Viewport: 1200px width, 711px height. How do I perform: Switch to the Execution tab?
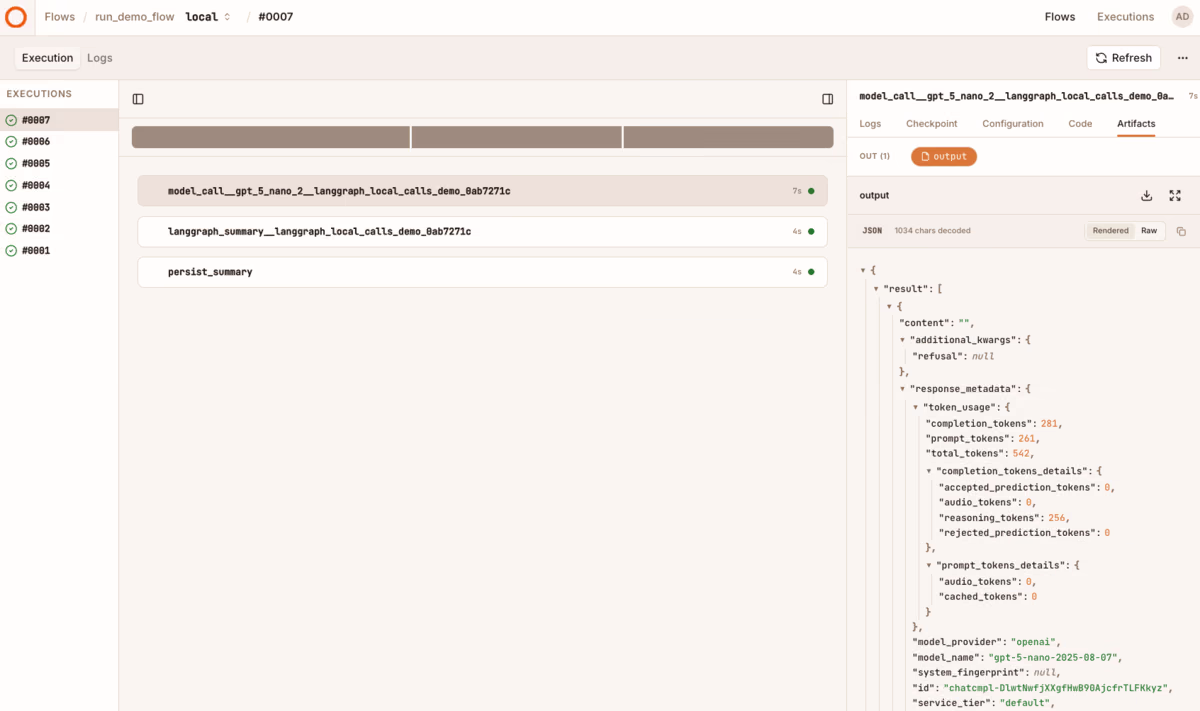pos(48,58)
